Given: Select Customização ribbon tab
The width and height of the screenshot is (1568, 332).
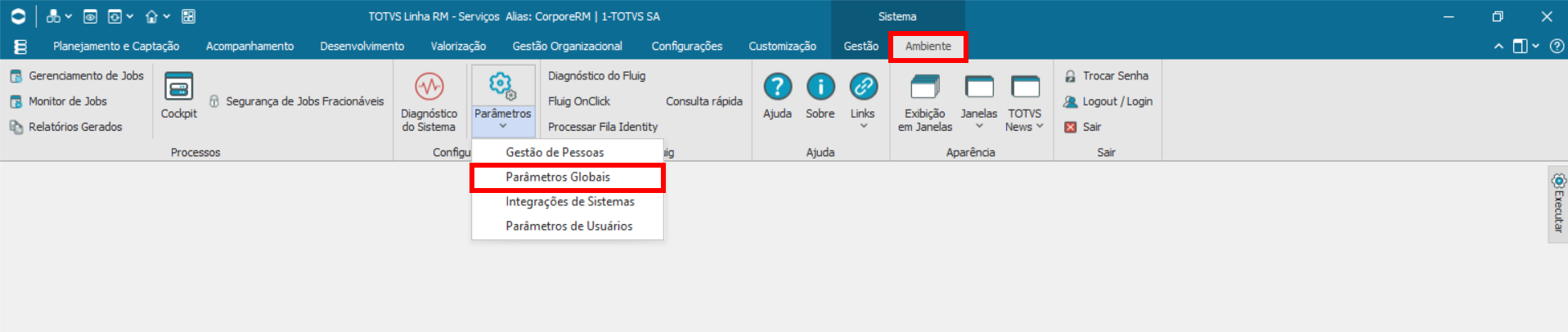Looking at the screenshot, I should (782, 47).
